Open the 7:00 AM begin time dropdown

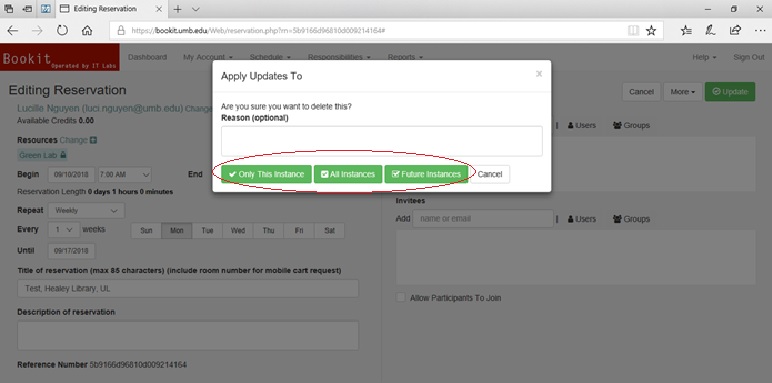click(x=125, y=174)
